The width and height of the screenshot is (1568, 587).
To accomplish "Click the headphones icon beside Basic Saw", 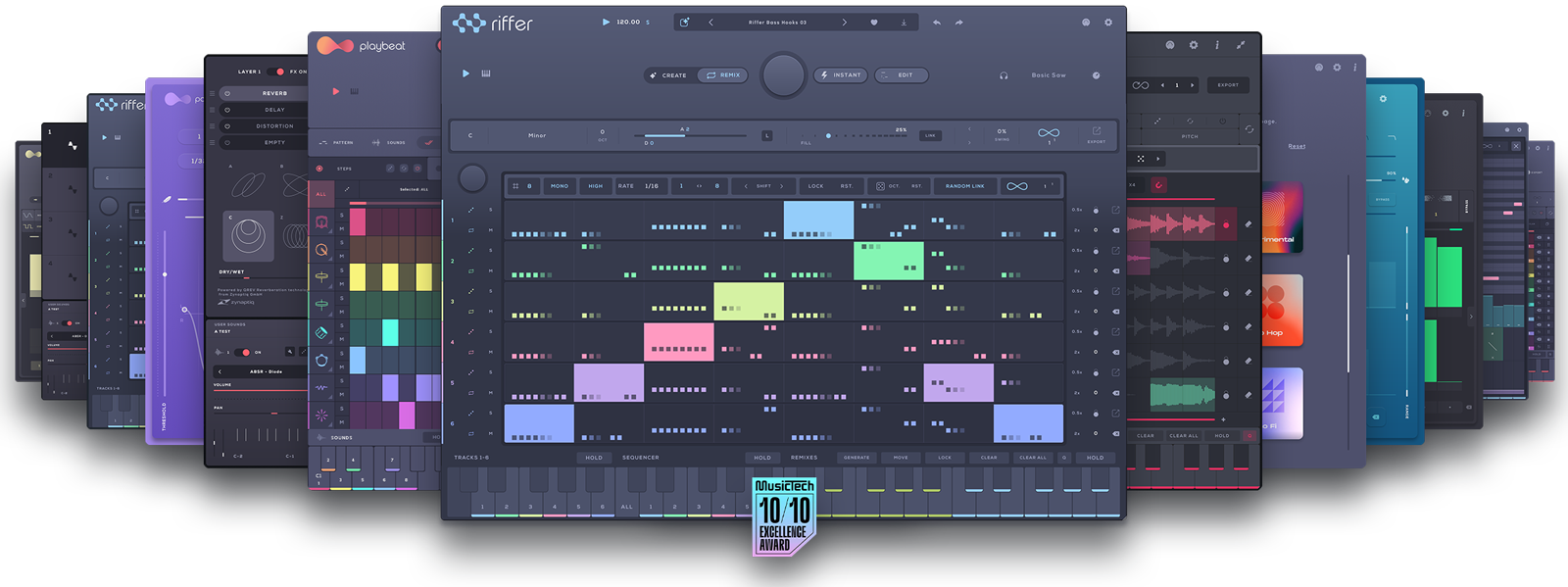I will 1004,75.
